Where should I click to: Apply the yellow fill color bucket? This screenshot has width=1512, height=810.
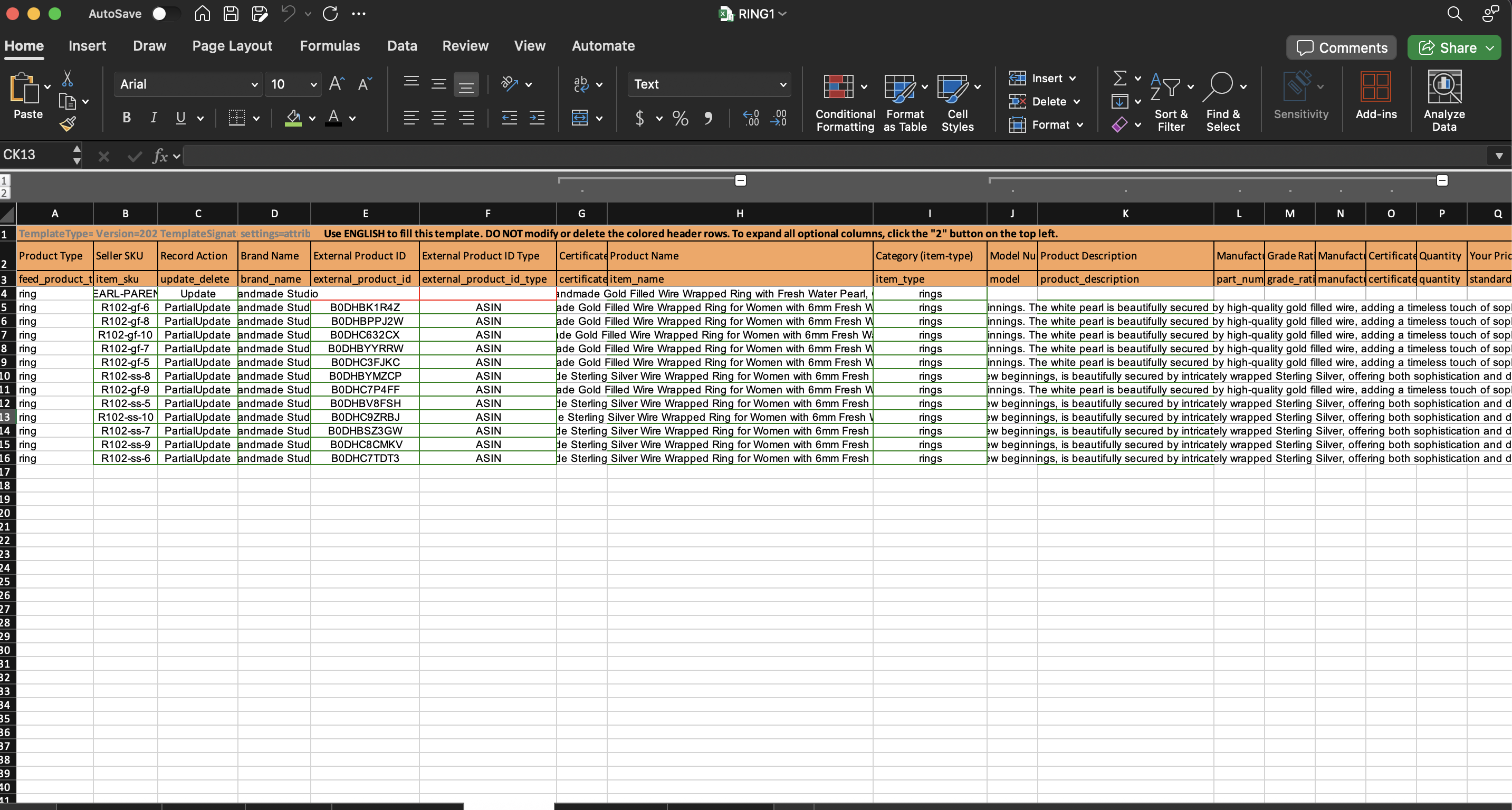[x=293, y=118]
